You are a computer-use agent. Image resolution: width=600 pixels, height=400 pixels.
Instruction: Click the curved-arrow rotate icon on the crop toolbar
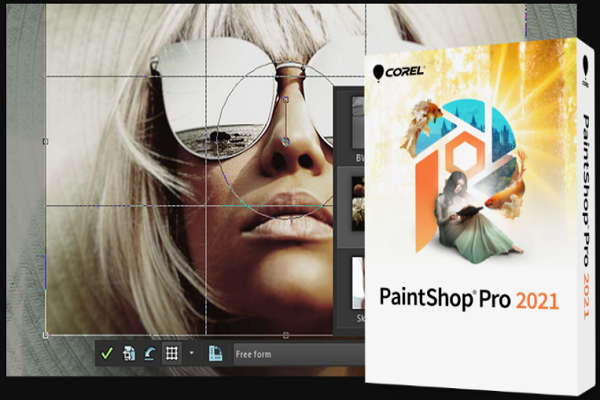[150, 354]
